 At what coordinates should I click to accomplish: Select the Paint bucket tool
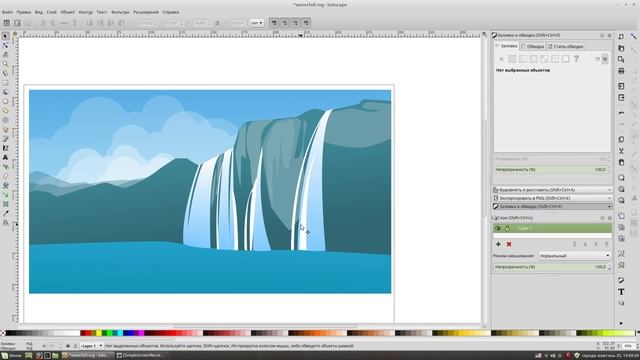5,185
